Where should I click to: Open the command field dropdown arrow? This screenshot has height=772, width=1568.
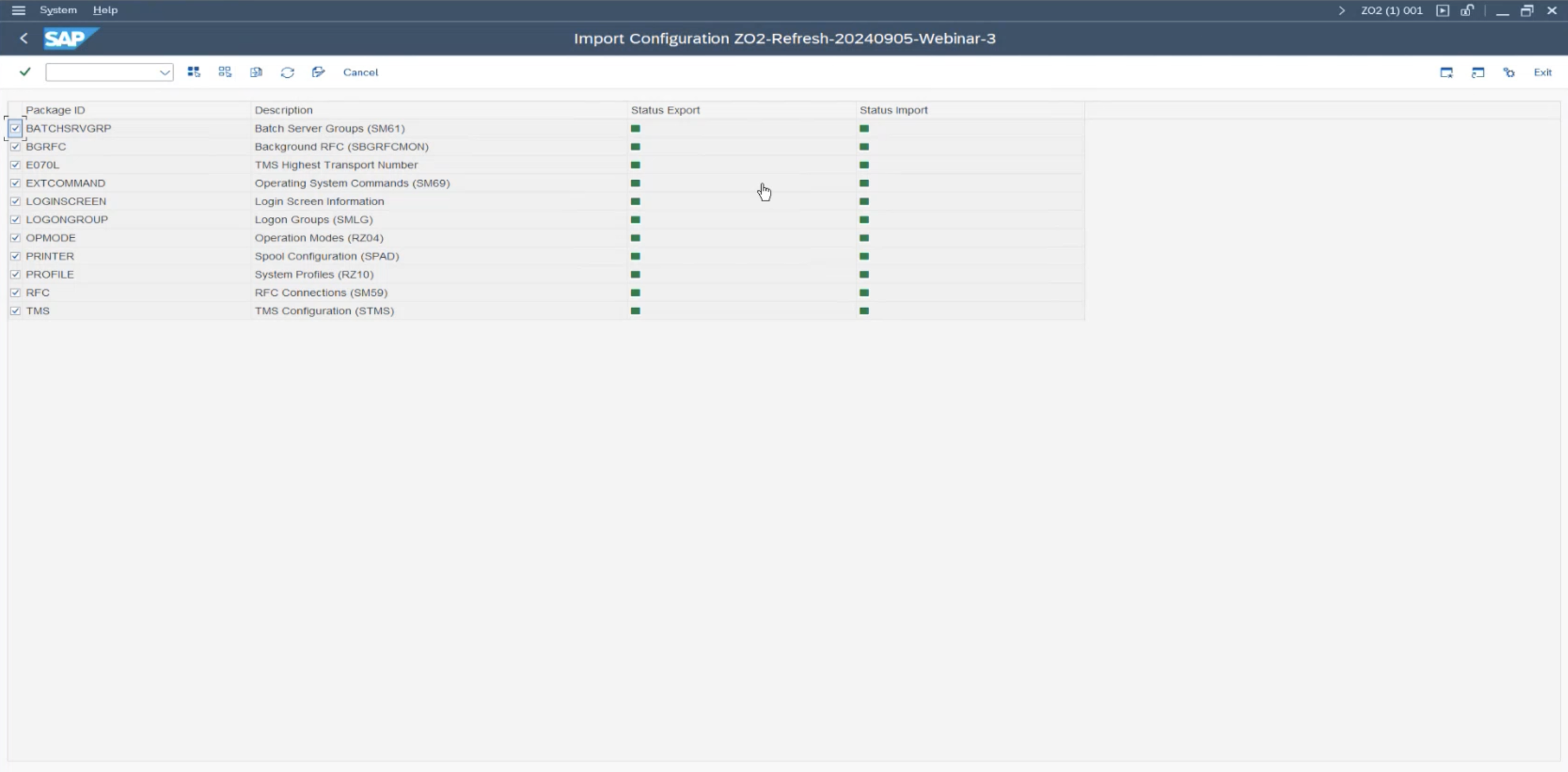(165, 72)
